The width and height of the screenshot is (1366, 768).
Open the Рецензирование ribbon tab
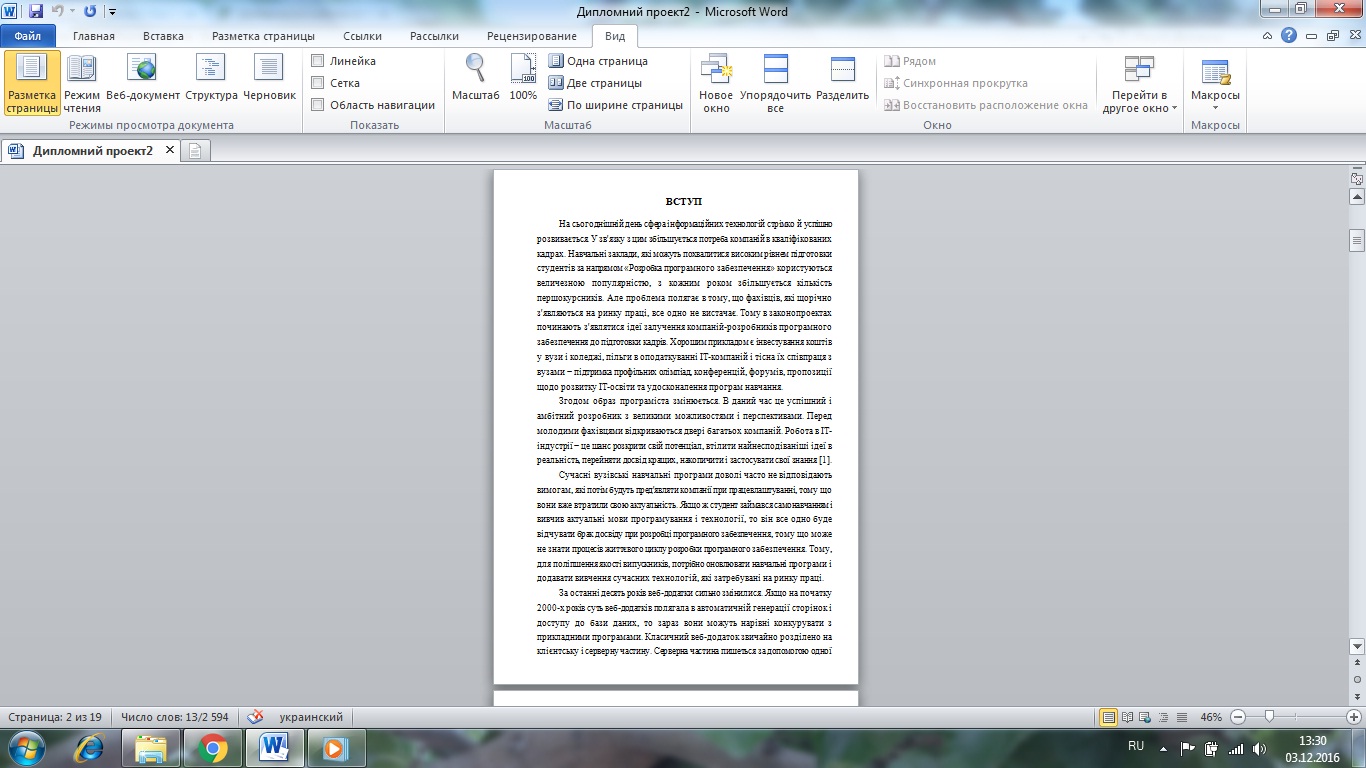pos(533,36)
